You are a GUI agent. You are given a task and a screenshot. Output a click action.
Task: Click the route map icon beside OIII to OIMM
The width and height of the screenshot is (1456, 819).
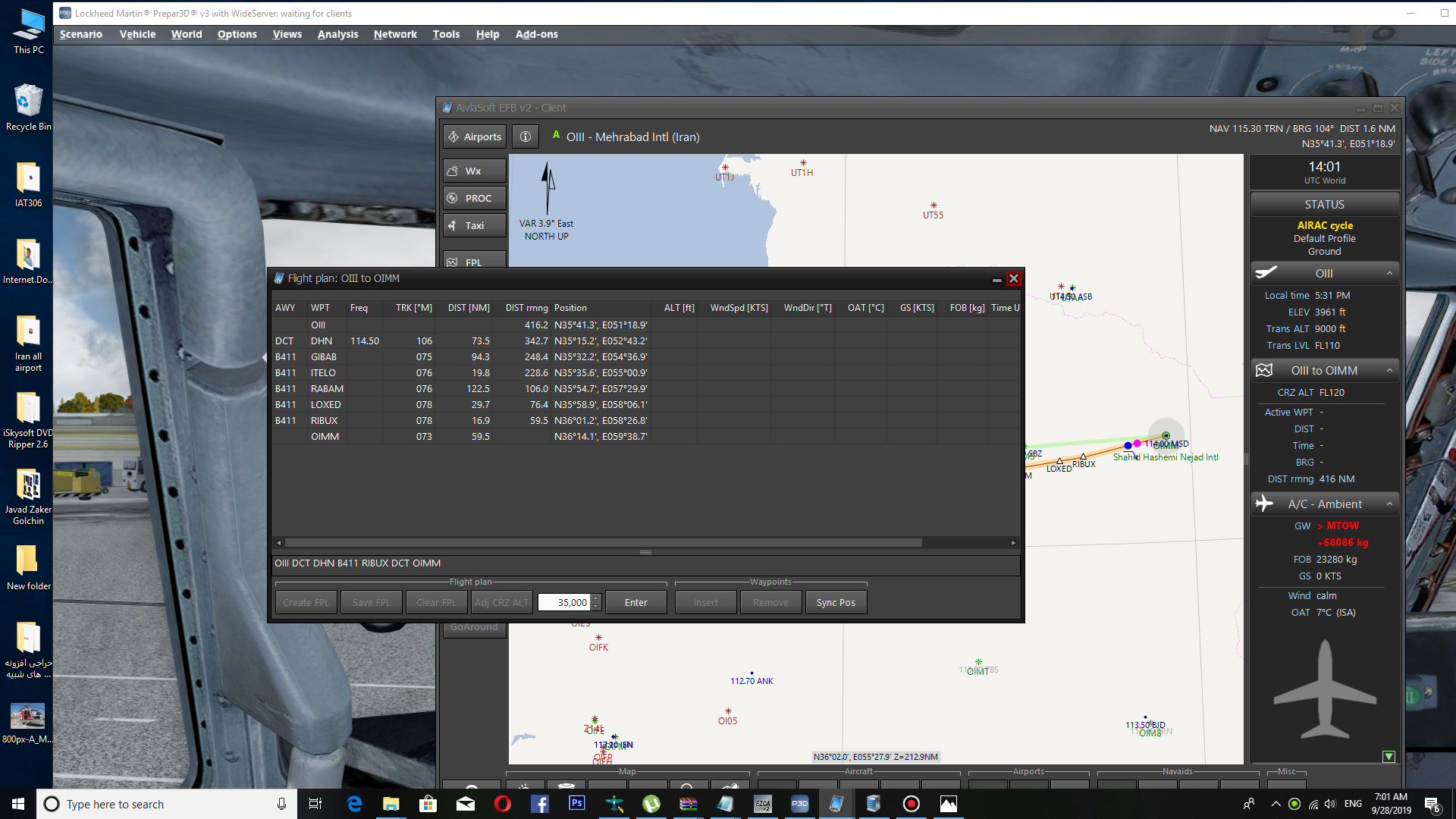pyautogui.click(x=1264, y=370)
